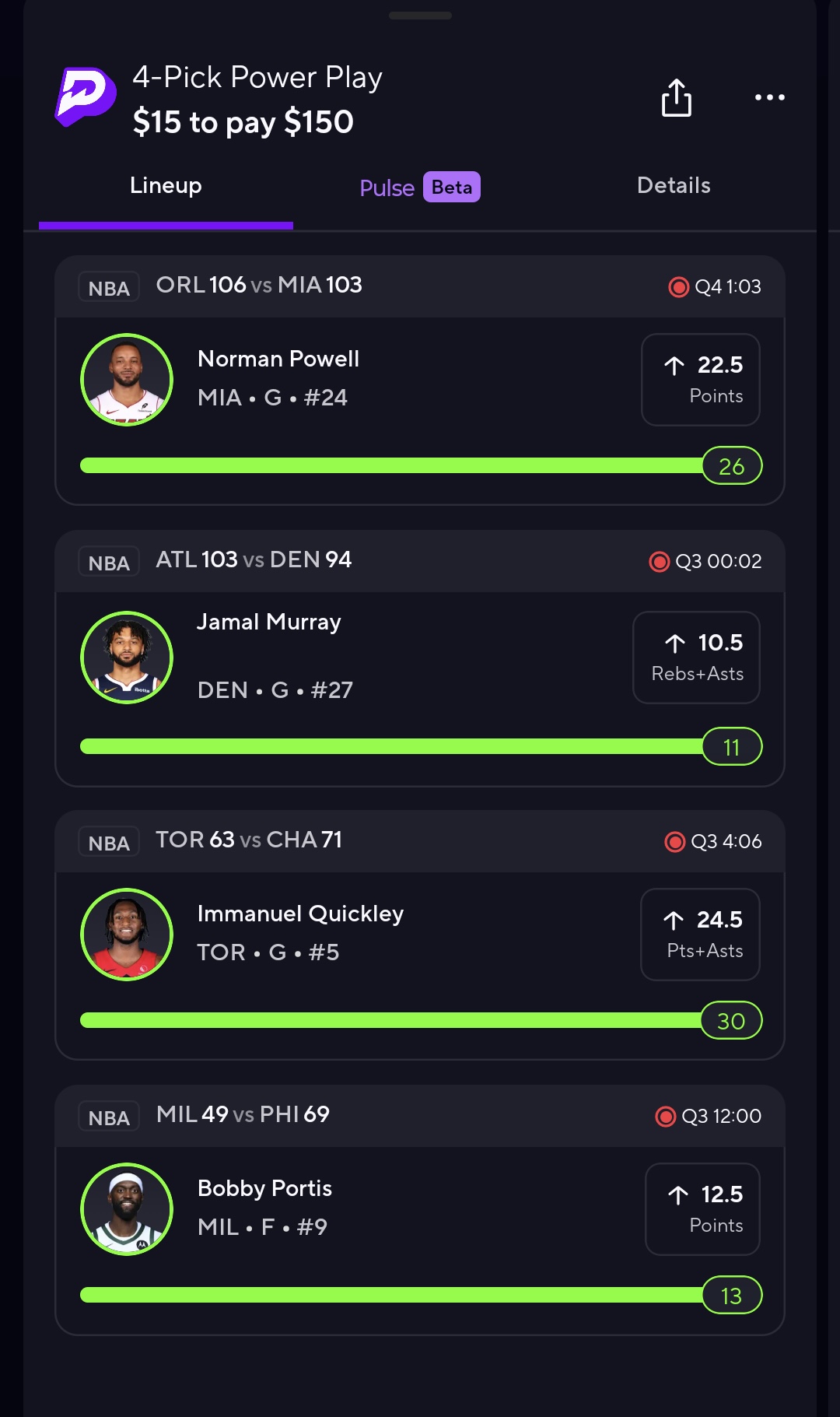This screenshot has height=1417, width=840.
Task: Open the three-dot more options menu
Action: [x=769, y=98]
